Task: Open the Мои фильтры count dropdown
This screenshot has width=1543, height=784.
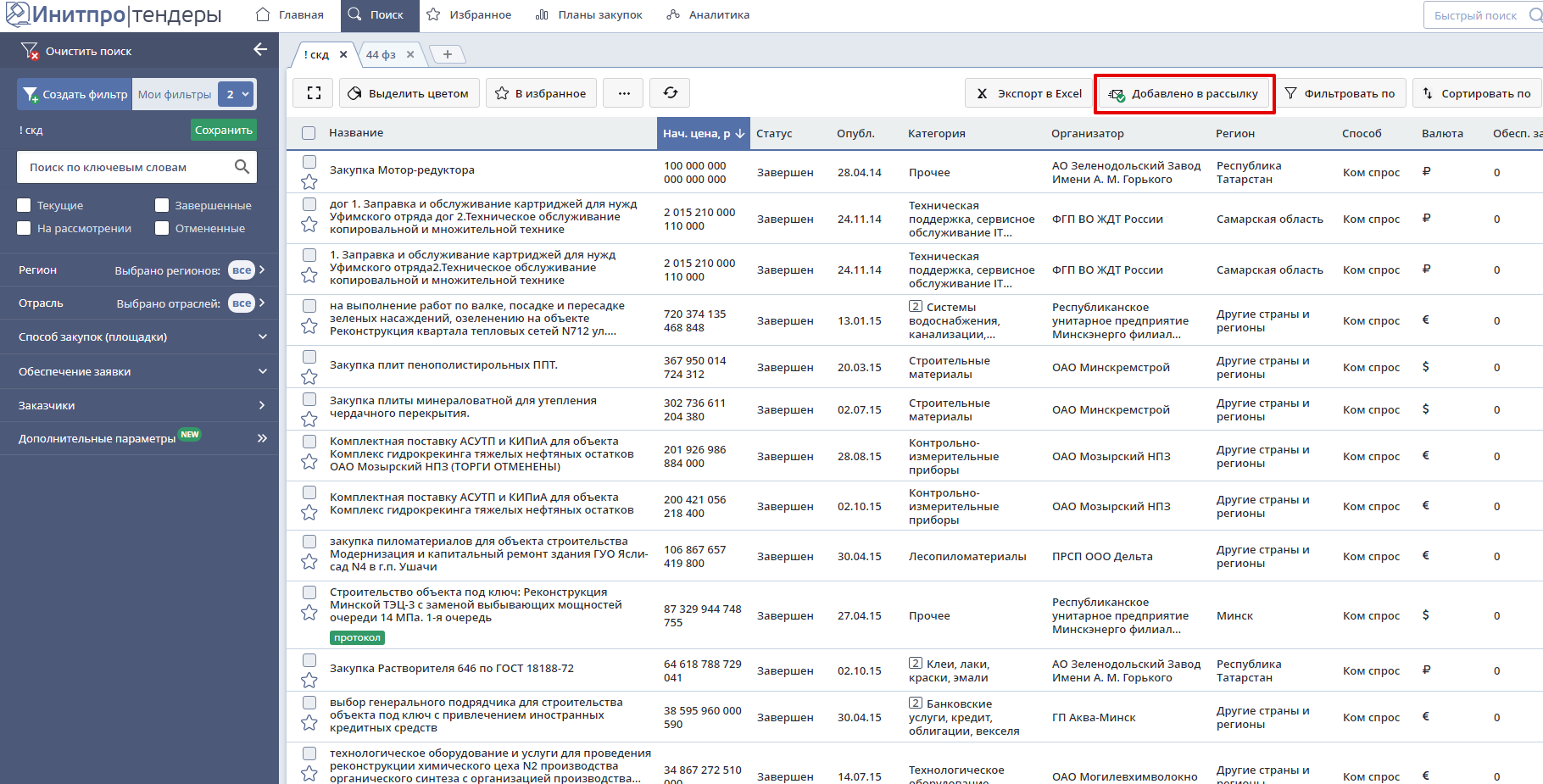Action: coord(236,94)
